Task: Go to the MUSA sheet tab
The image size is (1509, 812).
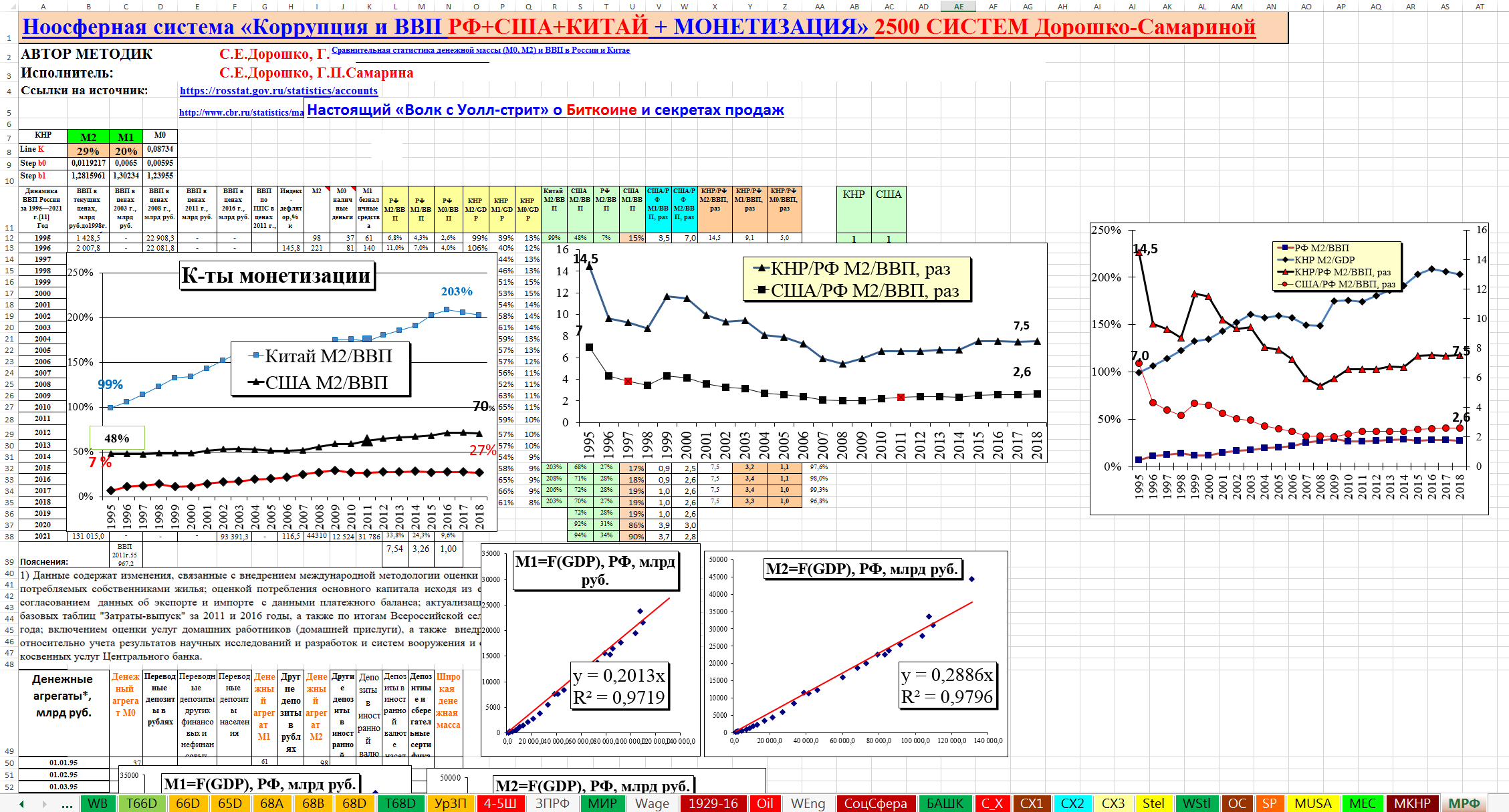Action: click(x=1313, y=803)
